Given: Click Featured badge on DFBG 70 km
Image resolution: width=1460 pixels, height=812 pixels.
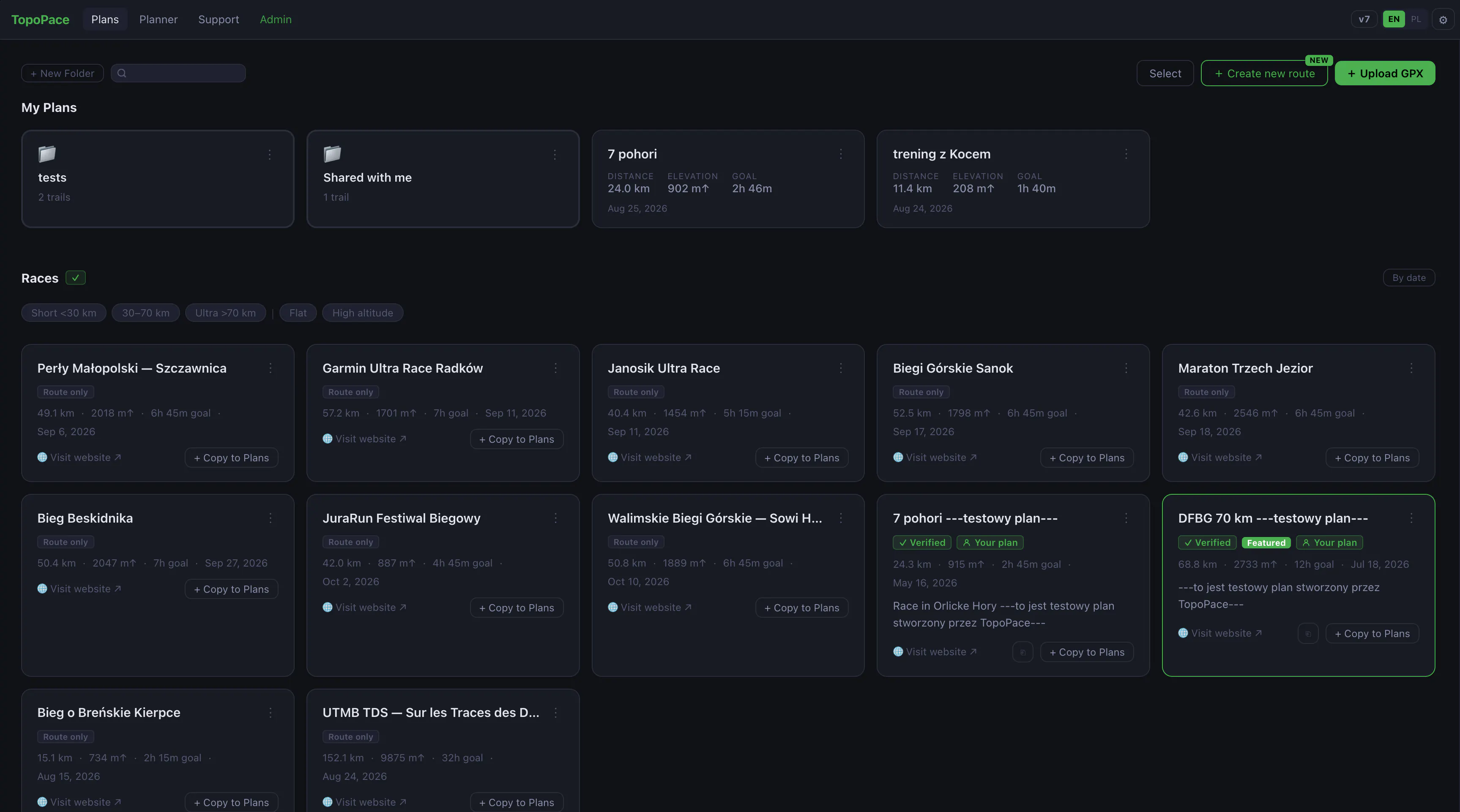Looking at the screenshot, I should point(1266,543).
